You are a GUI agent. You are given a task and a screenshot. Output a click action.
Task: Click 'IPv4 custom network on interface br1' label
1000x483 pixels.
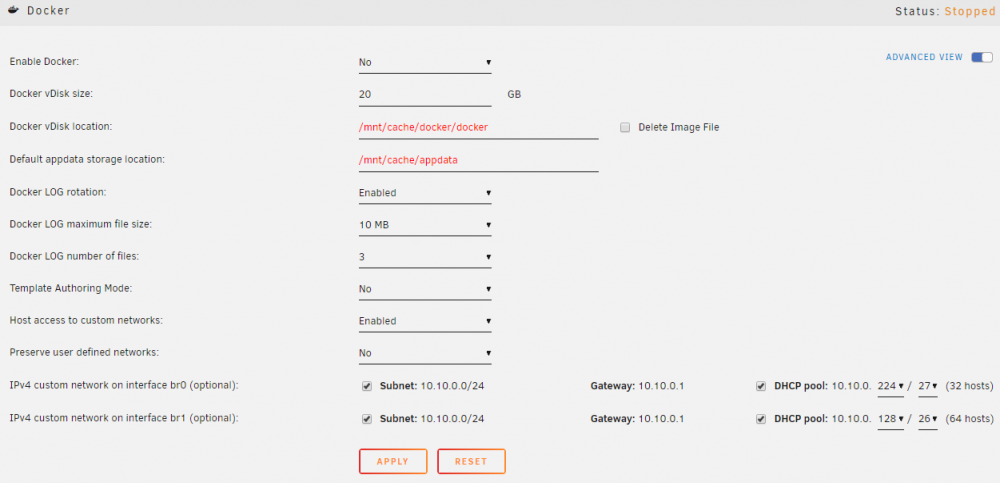[x=124, y=419]
